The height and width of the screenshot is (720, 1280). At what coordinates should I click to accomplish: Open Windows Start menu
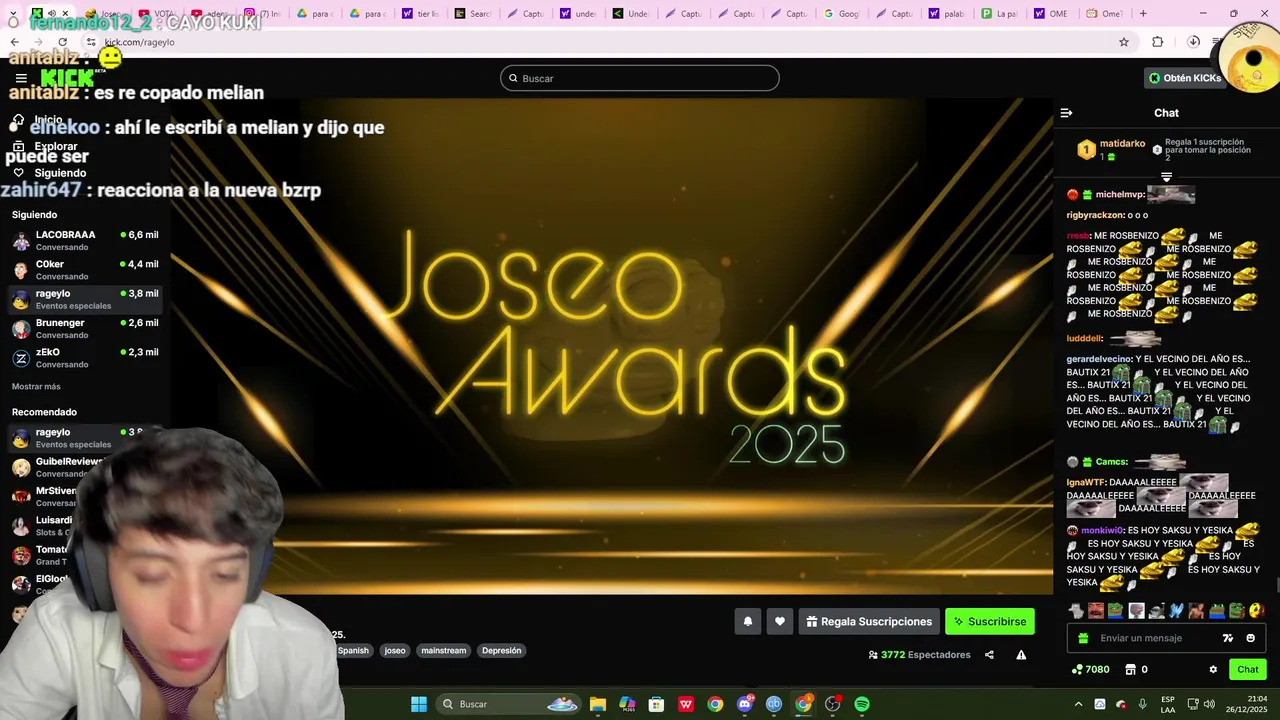(x=419, y=704)
